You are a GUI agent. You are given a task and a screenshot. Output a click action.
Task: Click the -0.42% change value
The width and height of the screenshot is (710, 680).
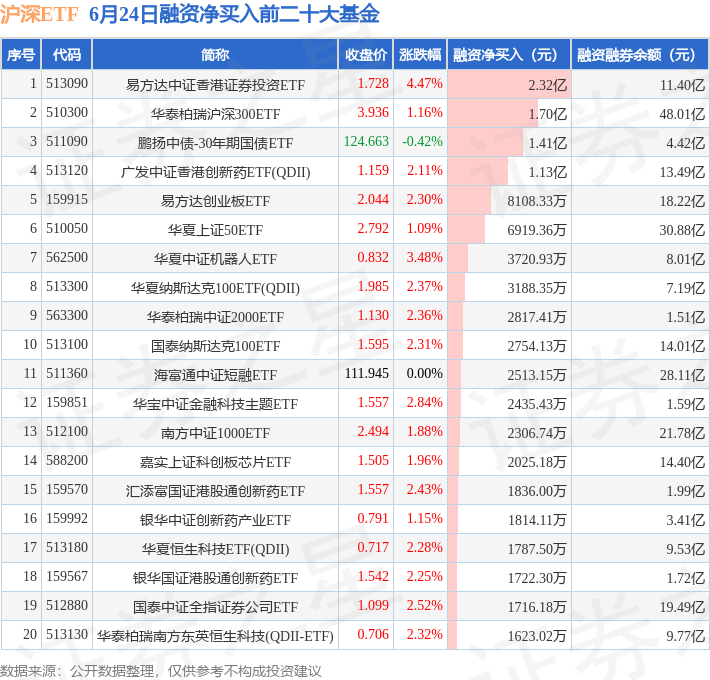422,142
